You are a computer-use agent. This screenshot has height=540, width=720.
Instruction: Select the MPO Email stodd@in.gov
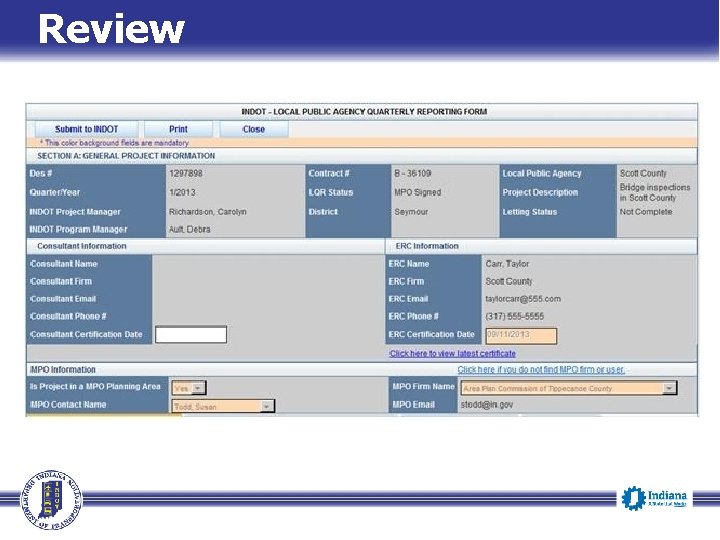click(487, 405)
